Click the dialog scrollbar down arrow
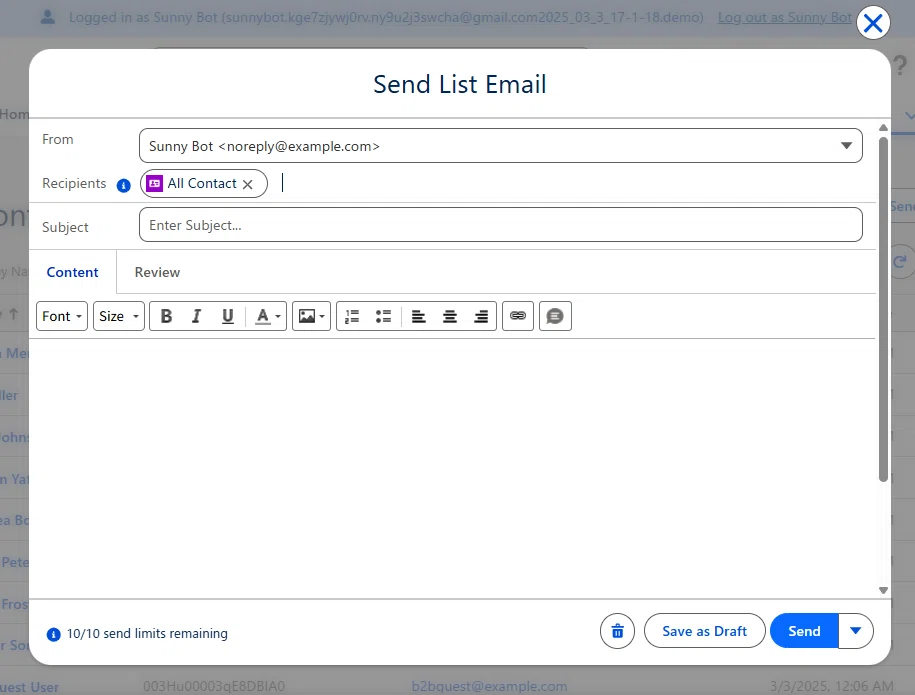 [x=883, y=590]
